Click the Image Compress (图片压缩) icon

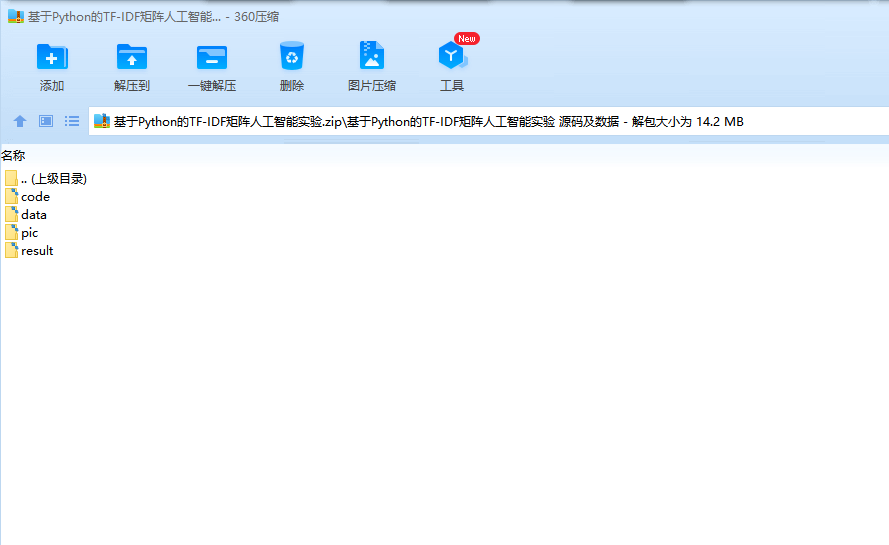tap(372, 56)
